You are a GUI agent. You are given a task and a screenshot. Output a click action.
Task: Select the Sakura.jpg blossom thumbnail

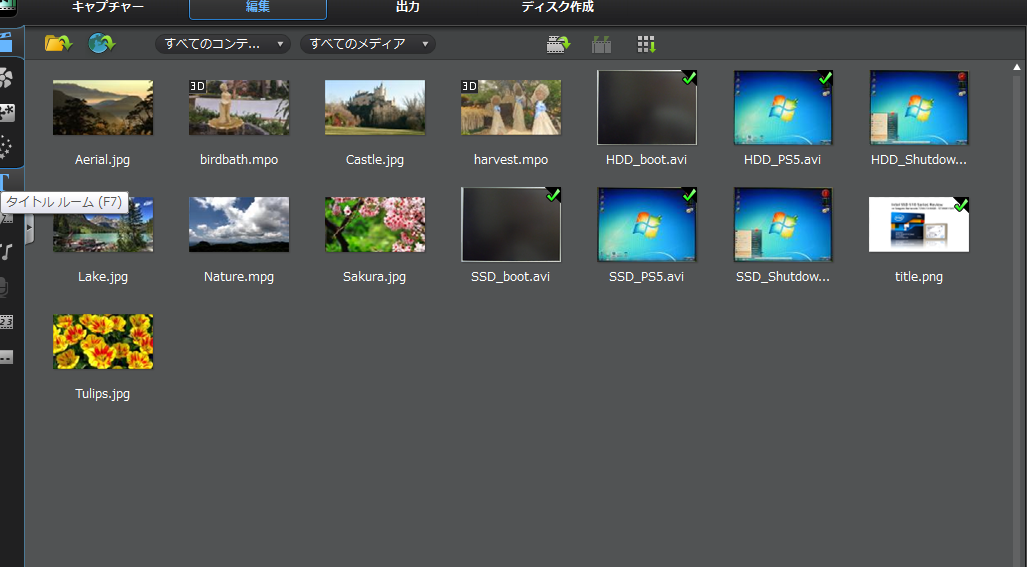coord(375,225)
